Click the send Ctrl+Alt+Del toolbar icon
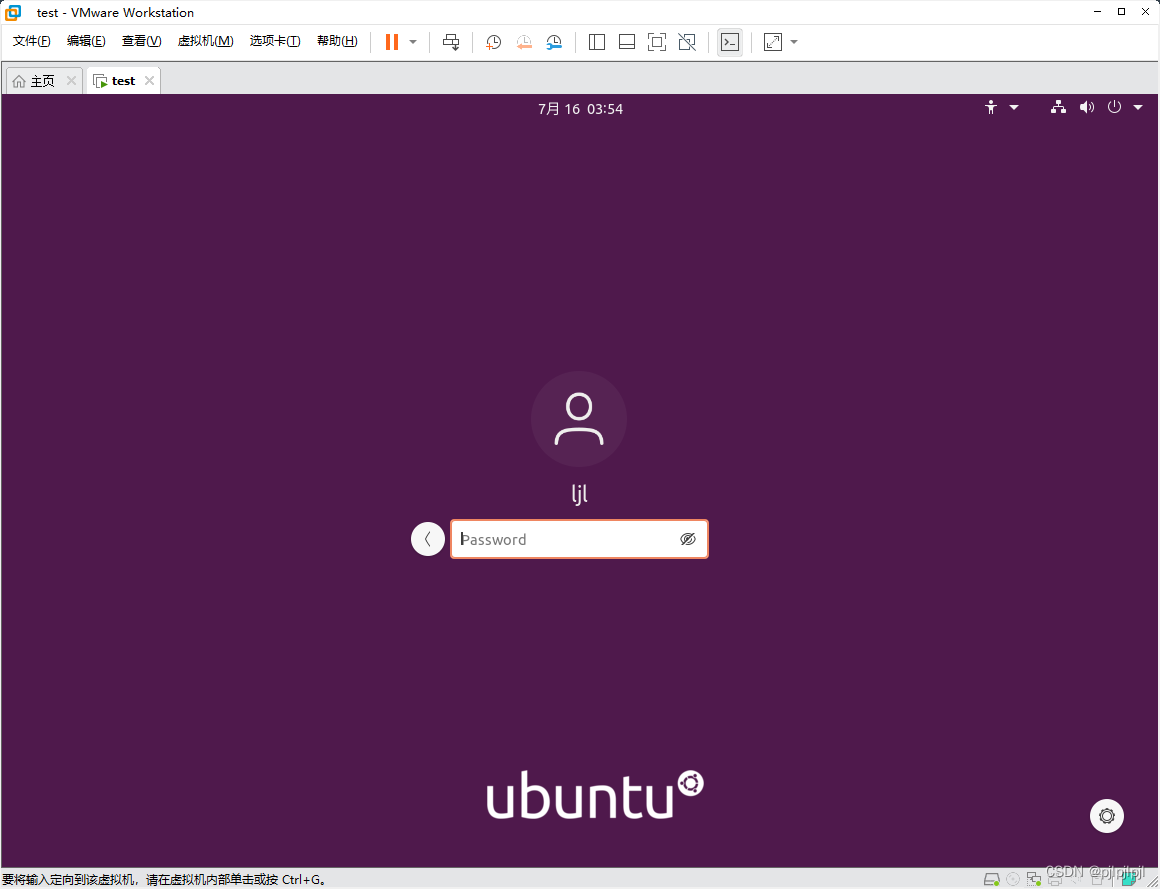 click(x=451, y=42)
